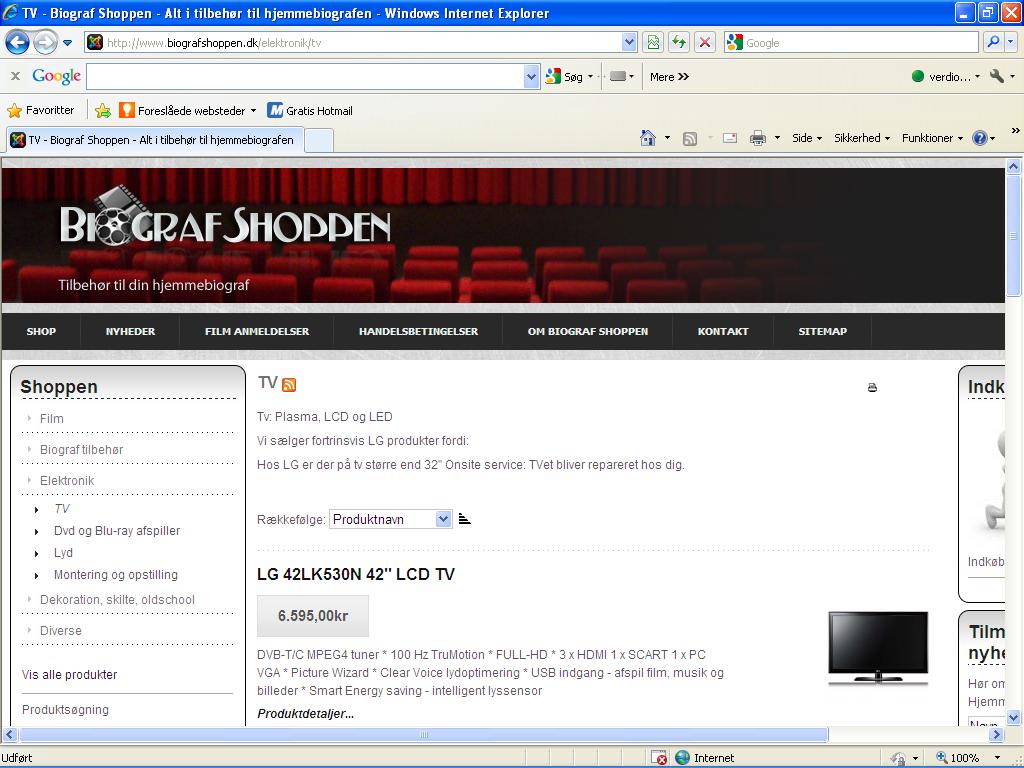Click the green Refresh arrows icon
The height and width of the screenshot is (768, 1024).
pyautogui.click(x=679, y=43)
